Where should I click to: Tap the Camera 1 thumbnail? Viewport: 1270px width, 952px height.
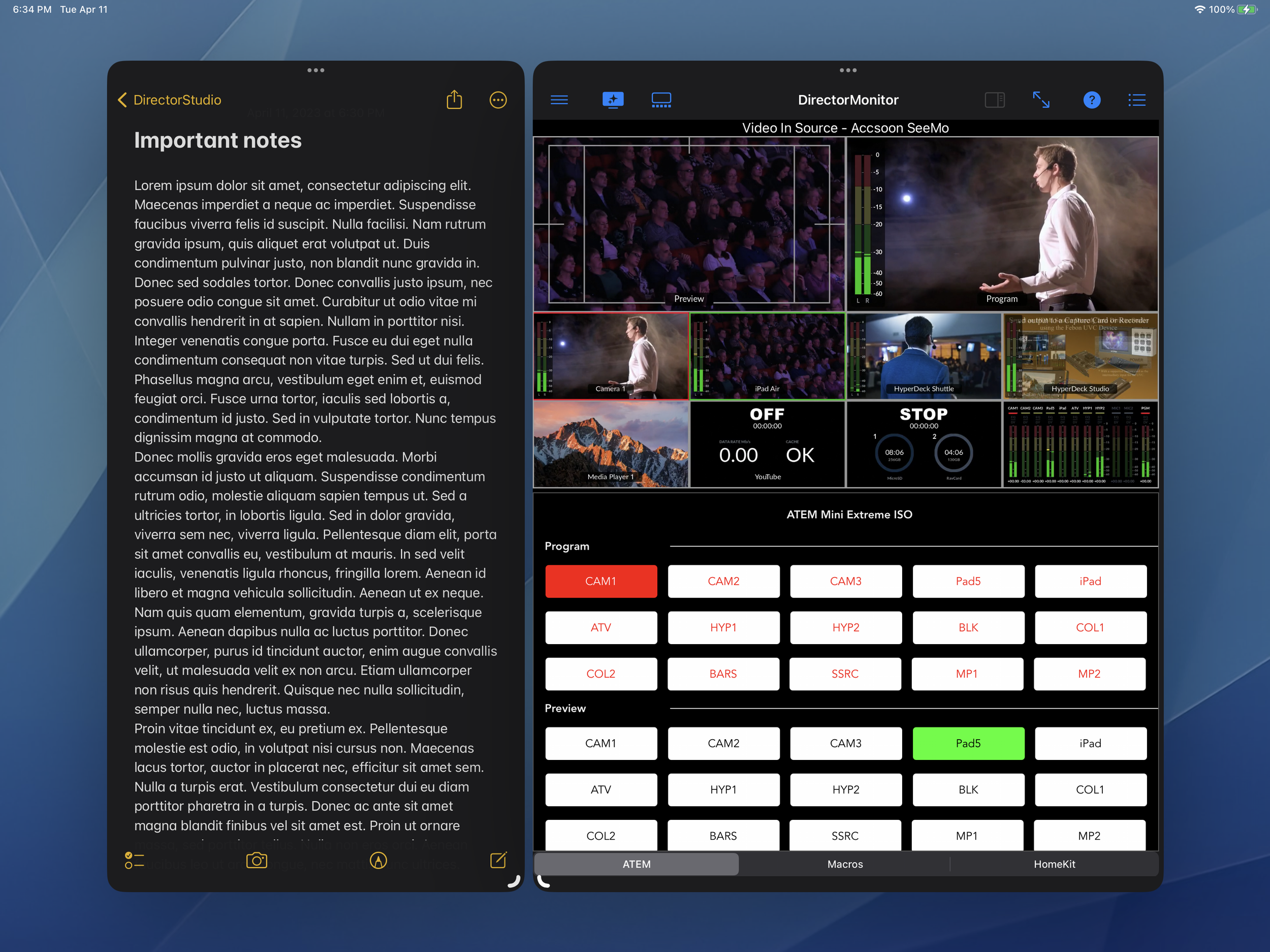611,356
